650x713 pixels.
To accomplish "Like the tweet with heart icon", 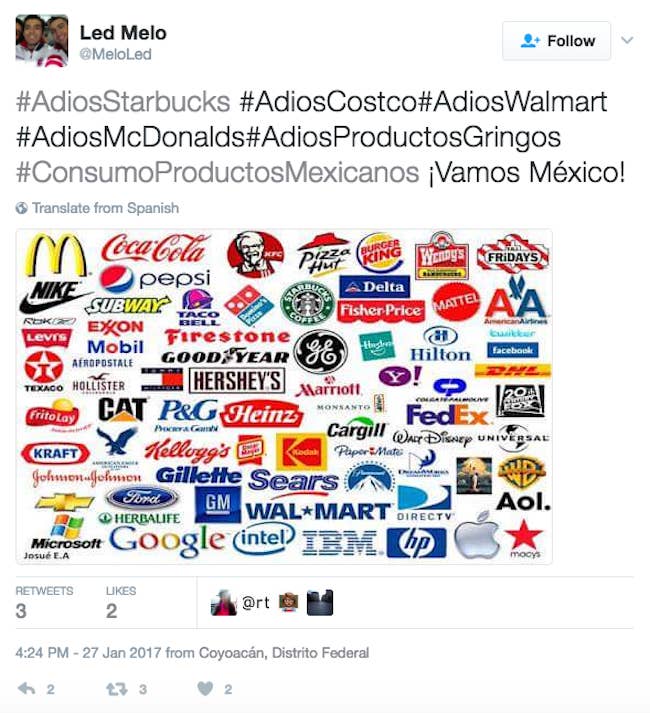I will [x=205, y=689].
